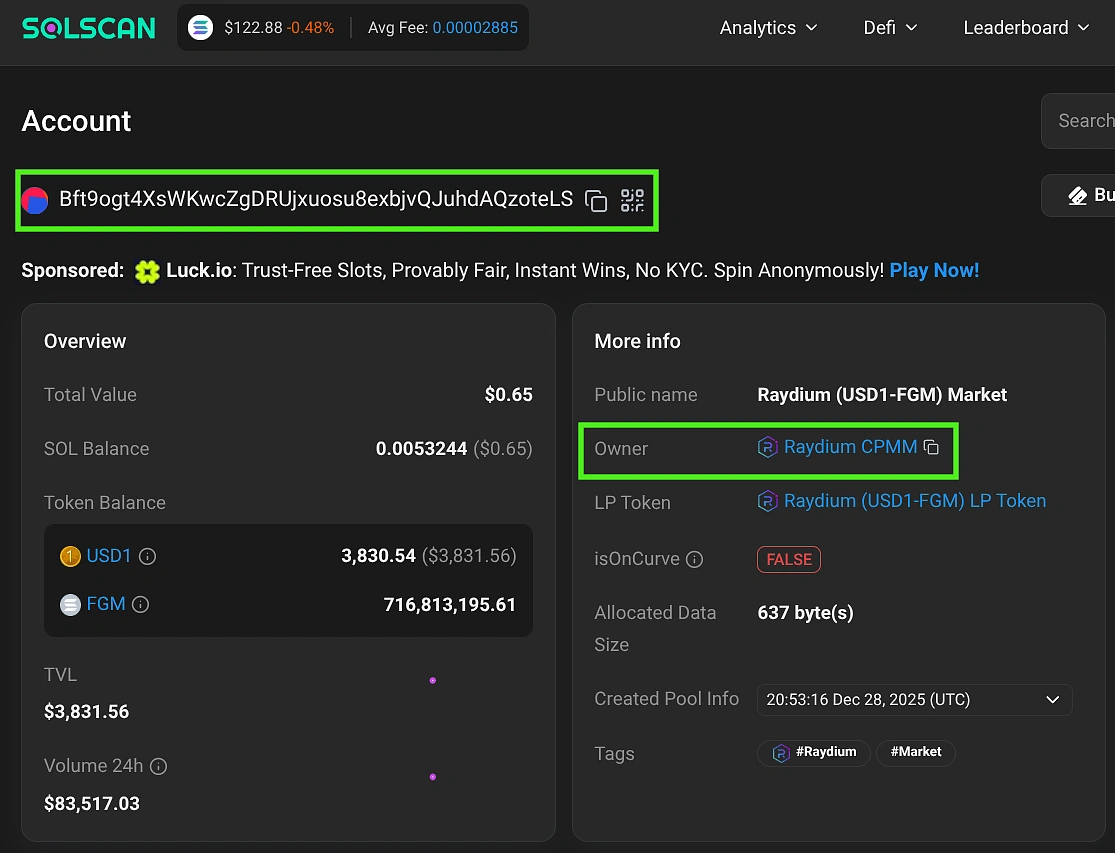Open the Raydium (USD1-FGM) LP Token link
The image size is (1115, 853).
pyautogui.click(x=915, y=500)
